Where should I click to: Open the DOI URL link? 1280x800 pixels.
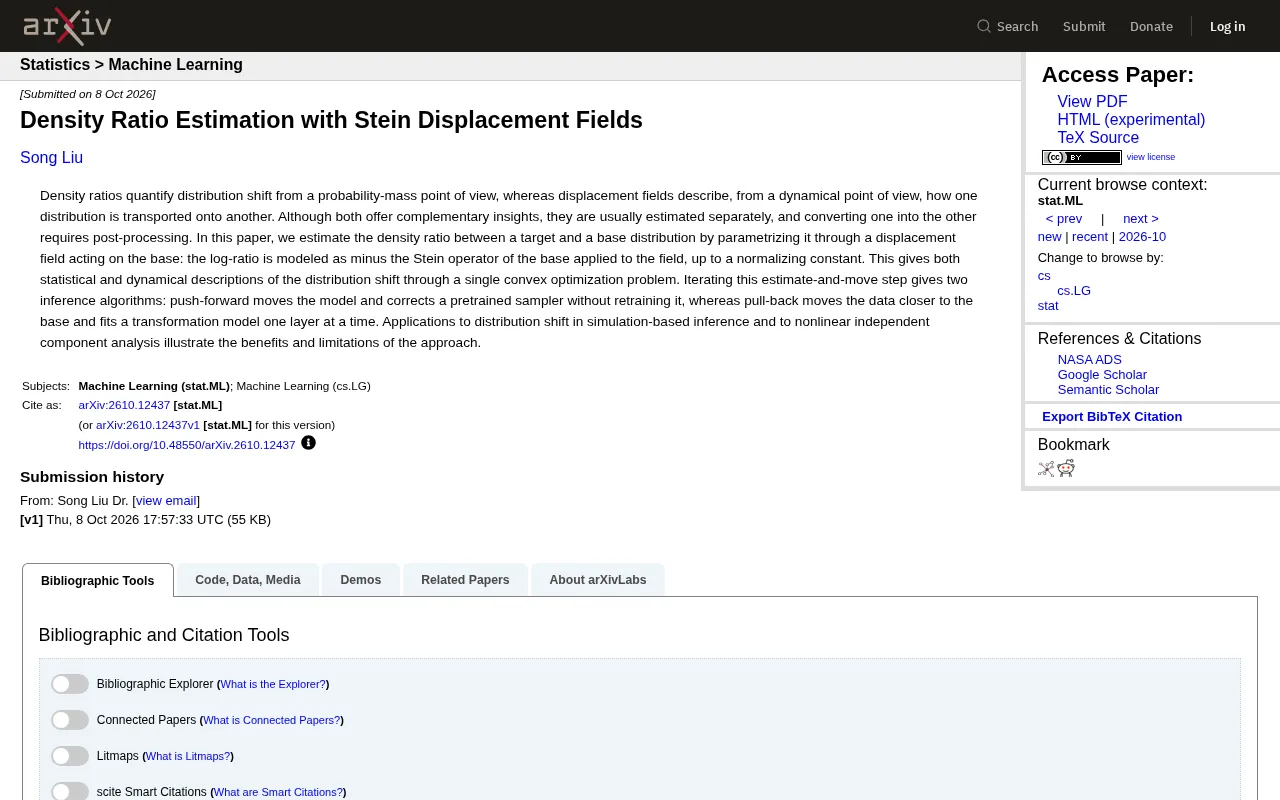click(x=187, y=445)
